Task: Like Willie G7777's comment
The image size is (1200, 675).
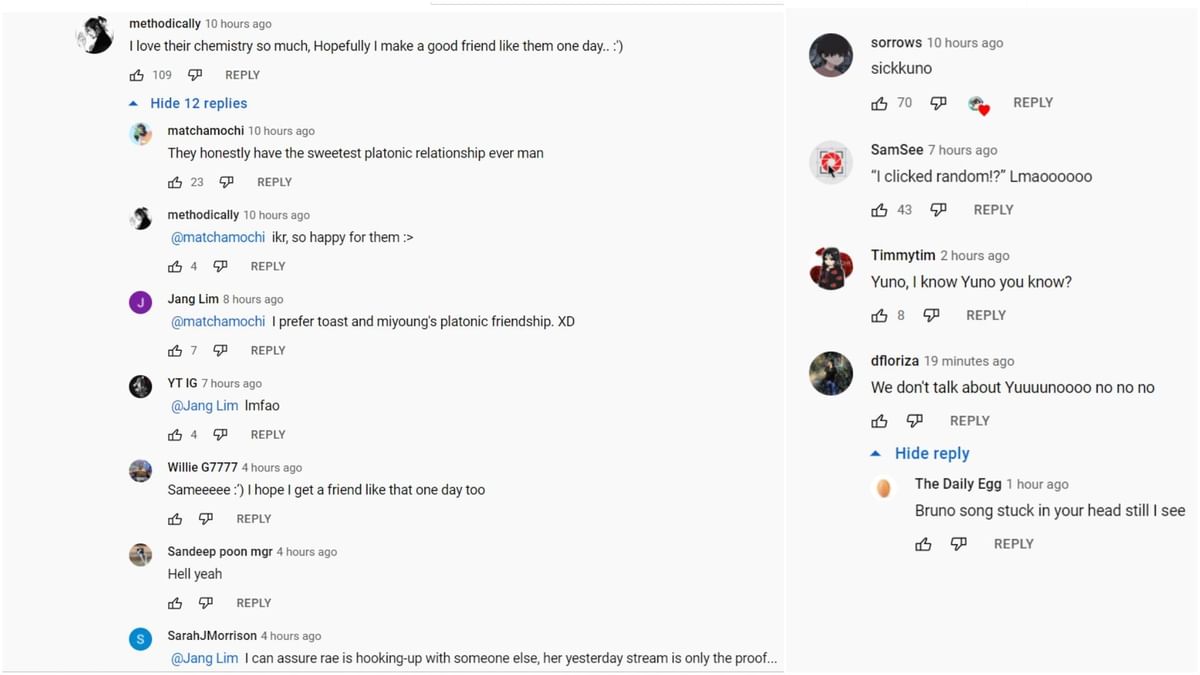Action: pos(175,519)
